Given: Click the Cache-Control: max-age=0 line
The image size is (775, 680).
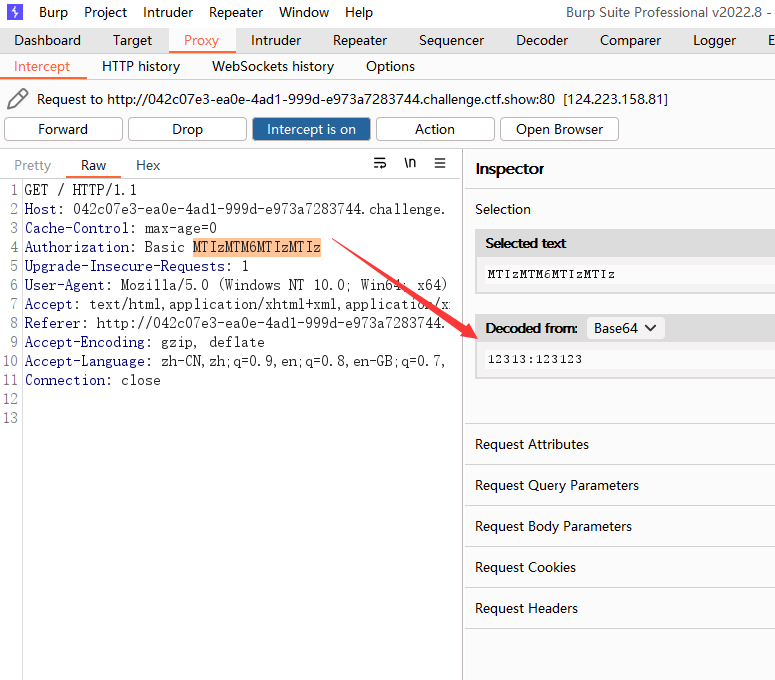Looking at the screenshot, I should (121, 228).
